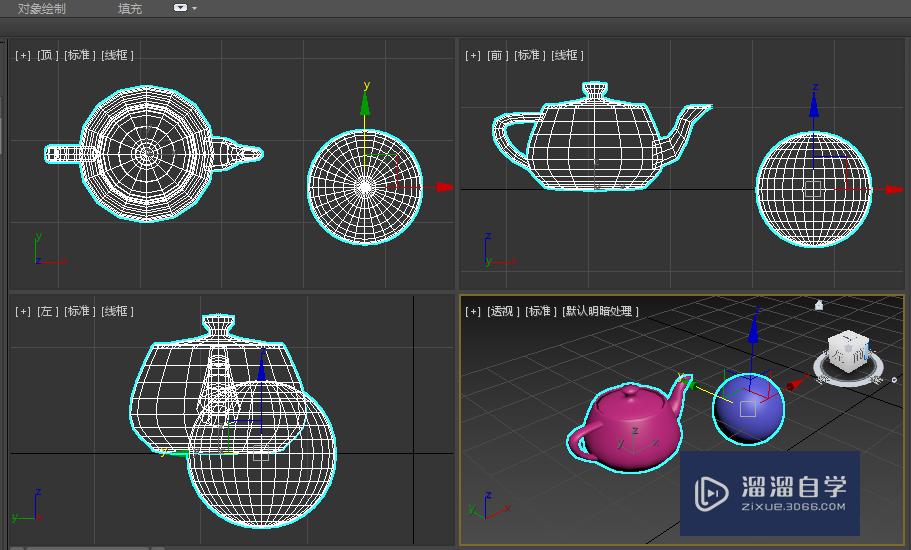Open [标准] menu in the Front viewport

[x=529, y=55]
